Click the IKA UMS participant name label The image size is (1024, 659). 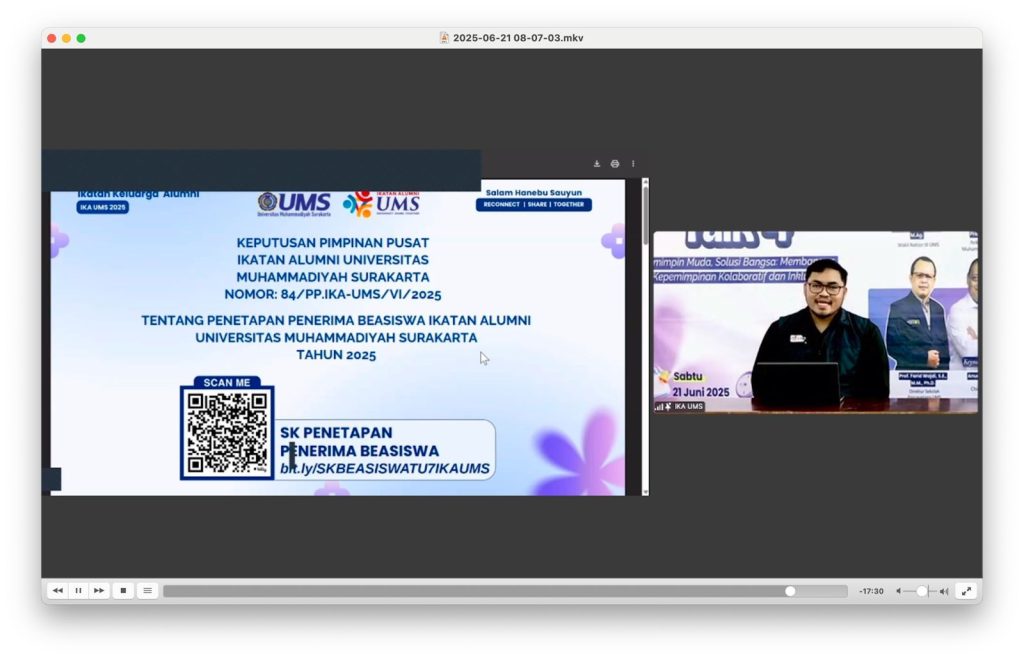[688, 406]
